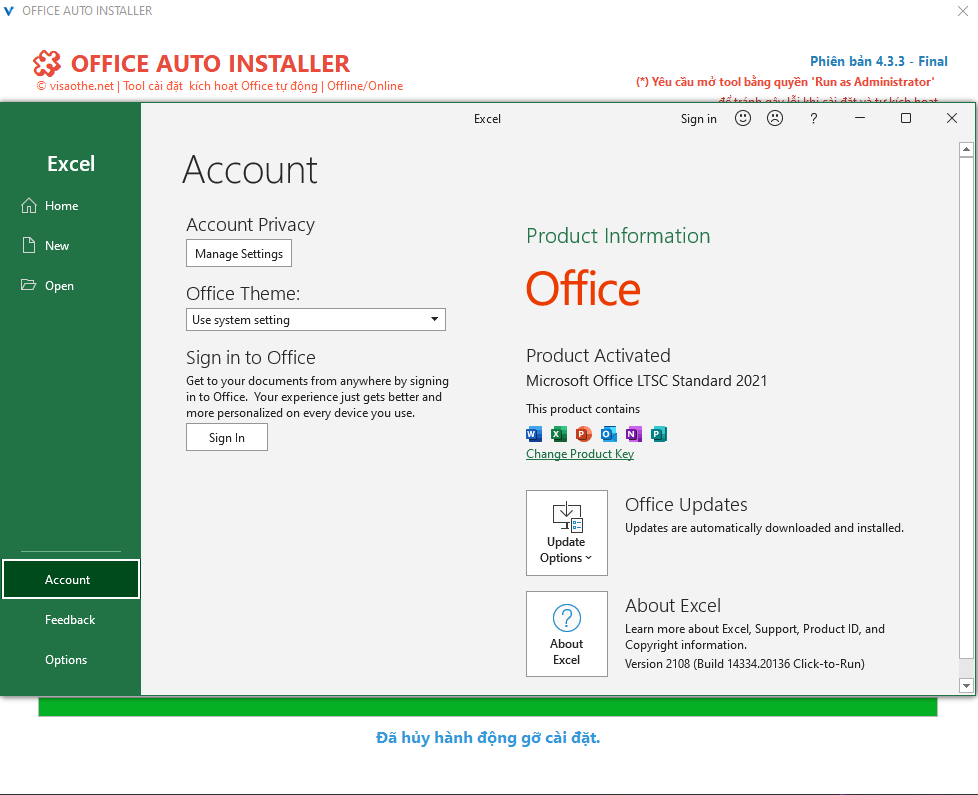Click the Word app icon

tap(534, 434)
